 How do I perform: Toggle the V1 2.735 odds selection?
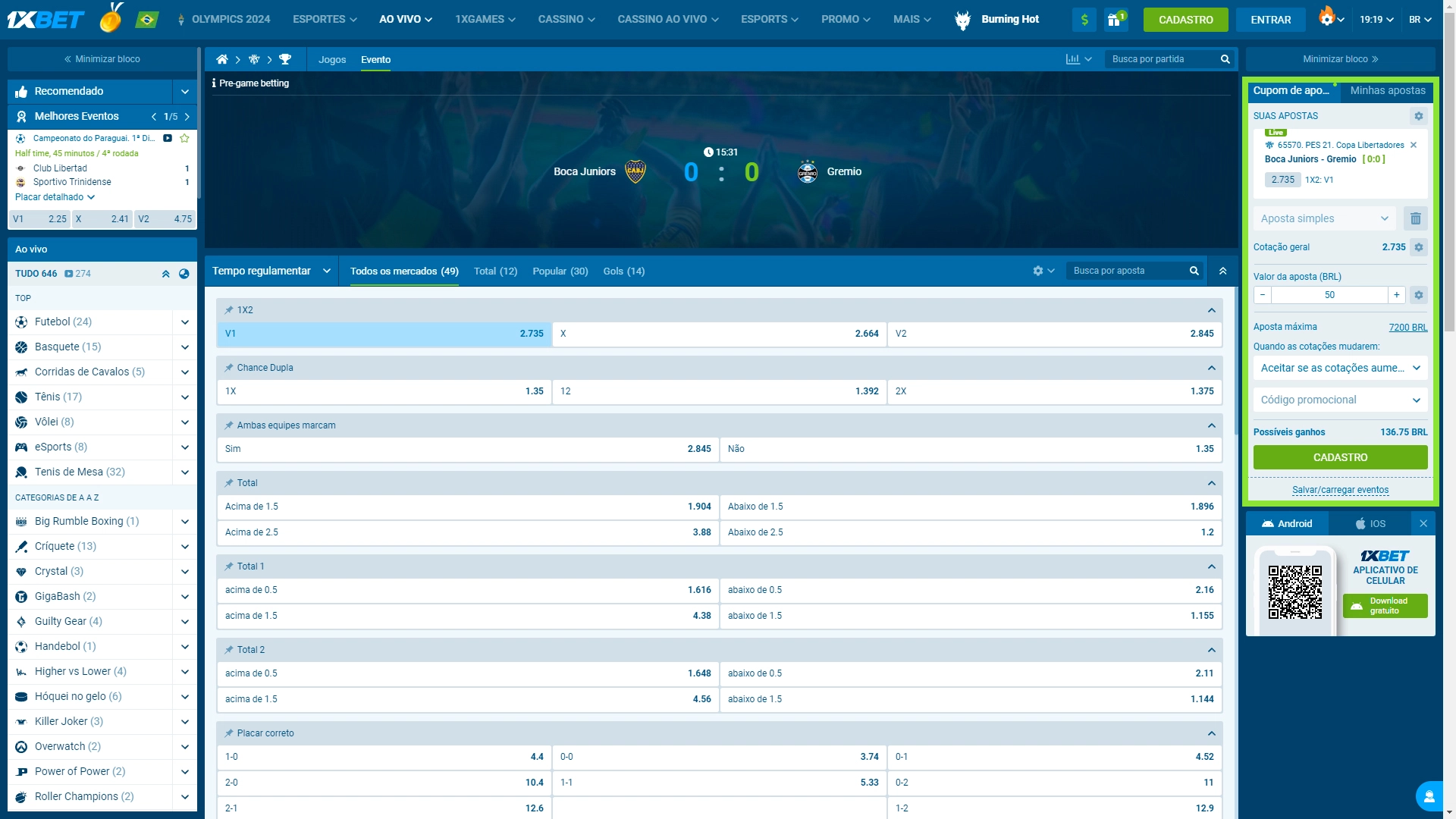point(384,334)
